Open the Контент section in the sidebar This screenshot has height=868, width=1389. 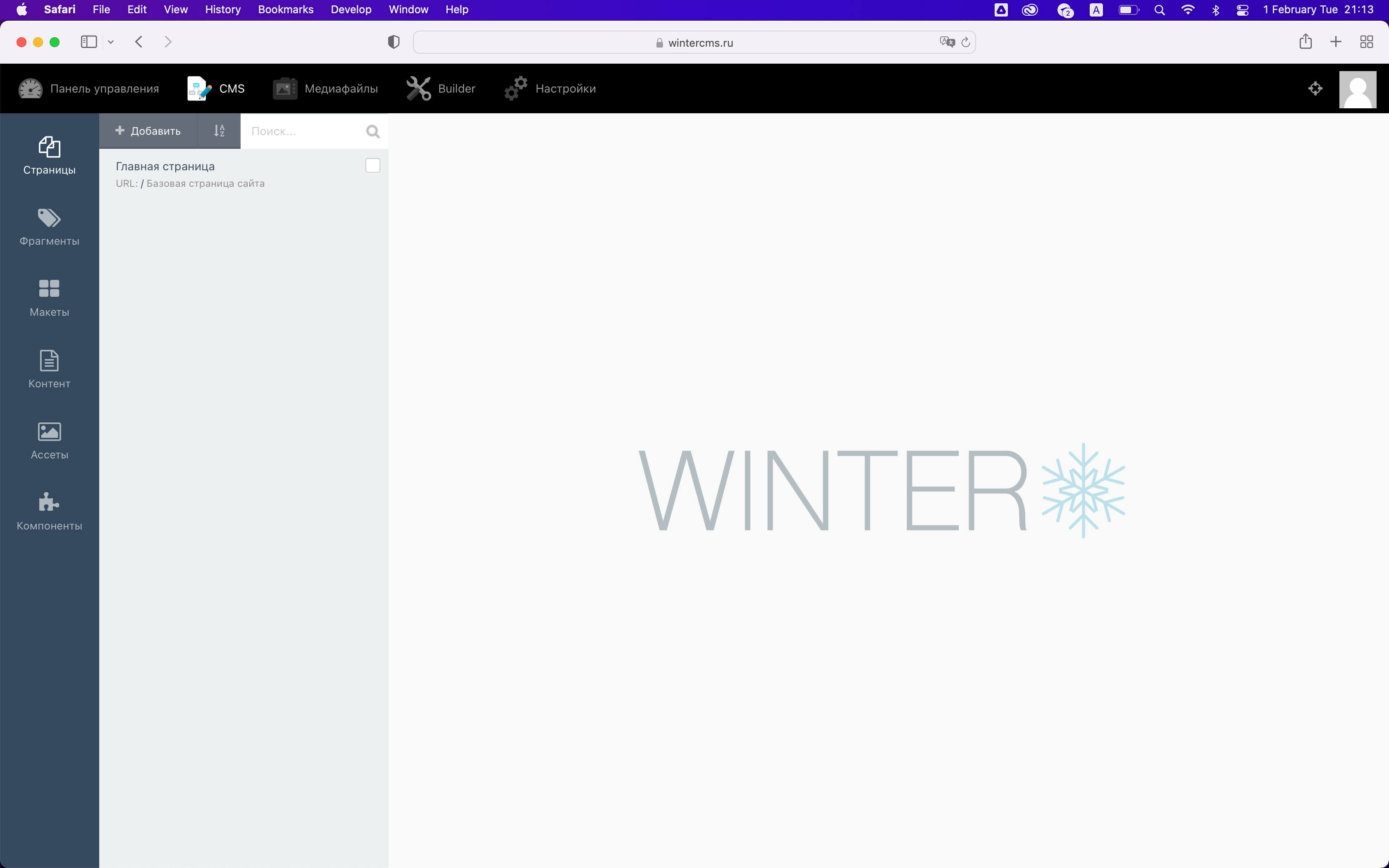click(x=49, y=369)
